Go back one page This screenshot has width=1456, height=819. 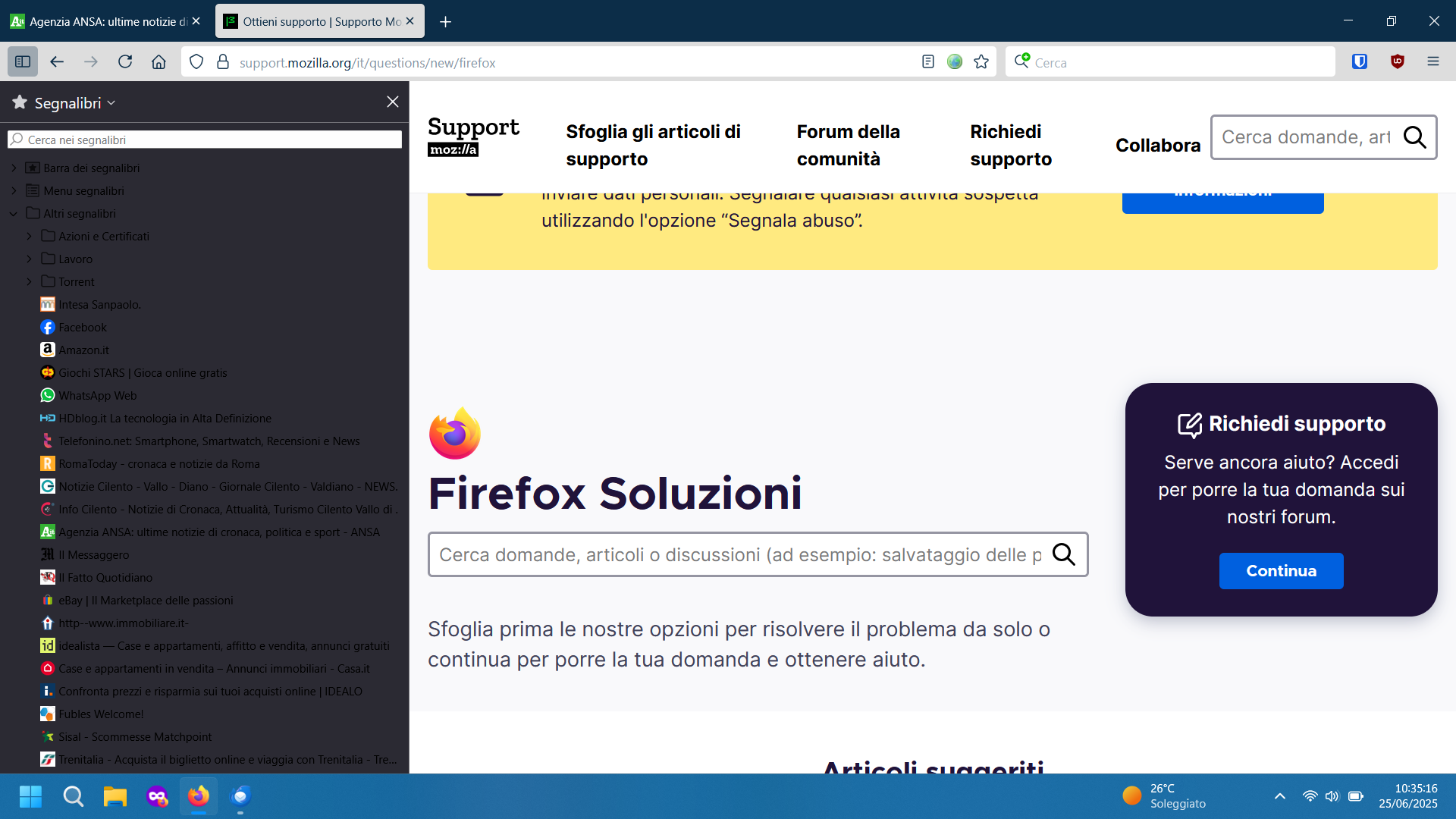point(57,62)
